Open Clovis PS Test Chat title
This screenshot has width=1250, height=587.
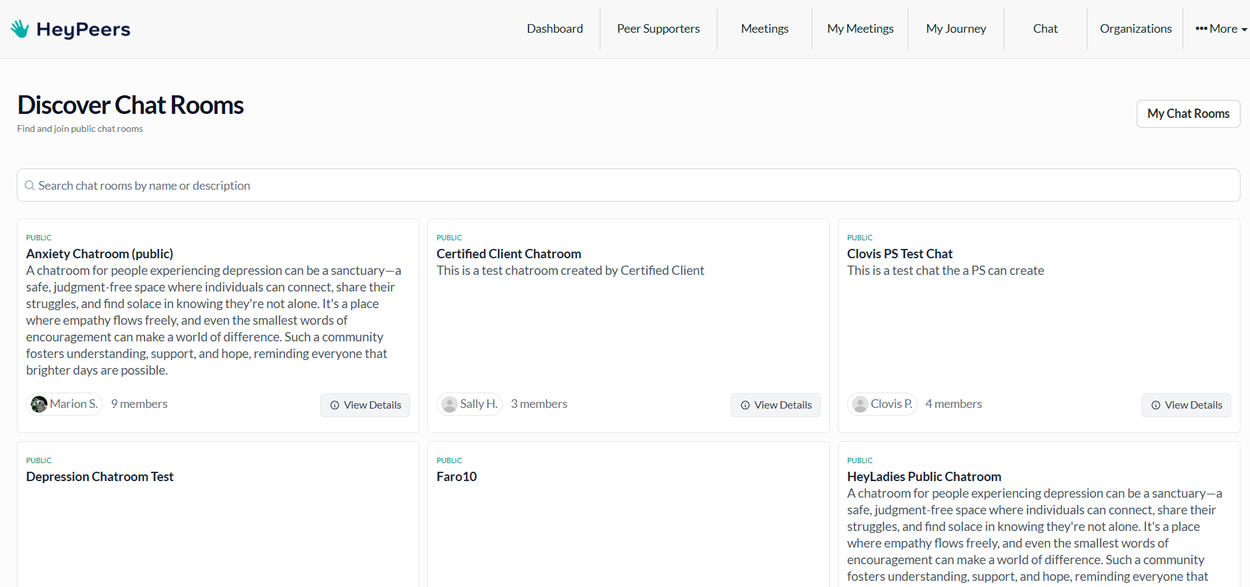900,254
